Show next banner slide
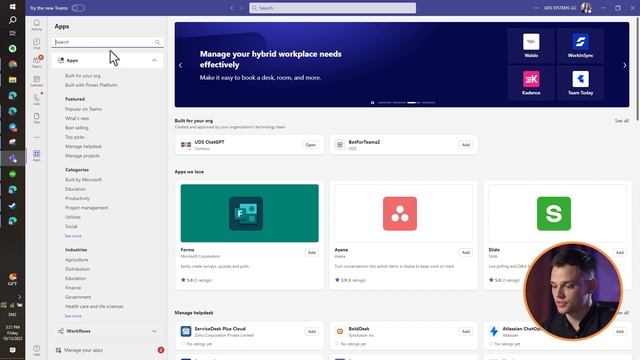The height and width of the screenshot is (360, 640). (x=624, y=65)
